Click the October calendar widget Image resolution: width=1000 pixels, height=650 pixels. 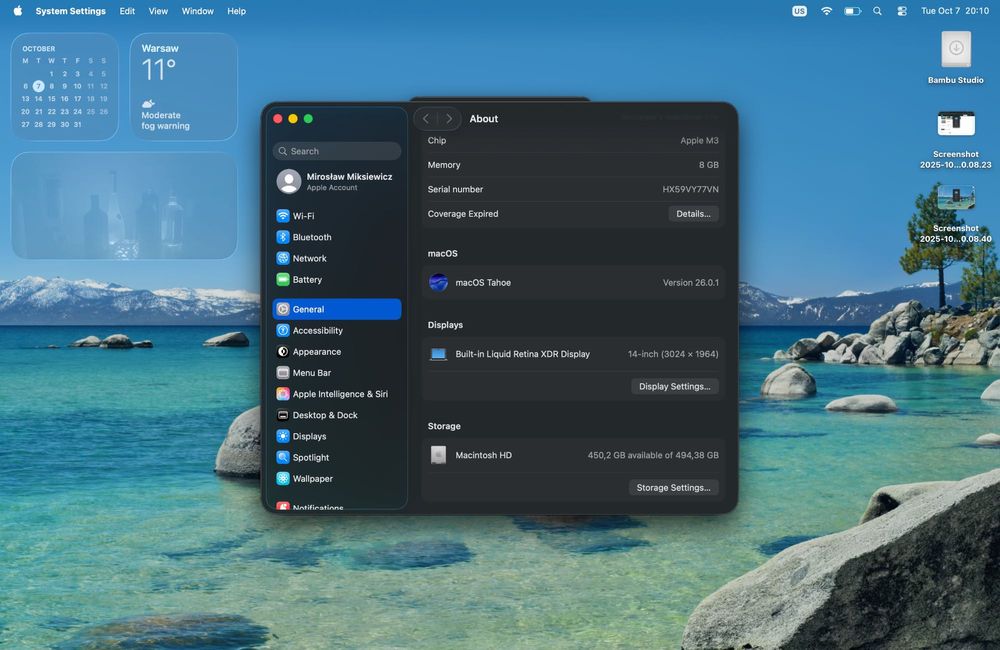point(64,87)
